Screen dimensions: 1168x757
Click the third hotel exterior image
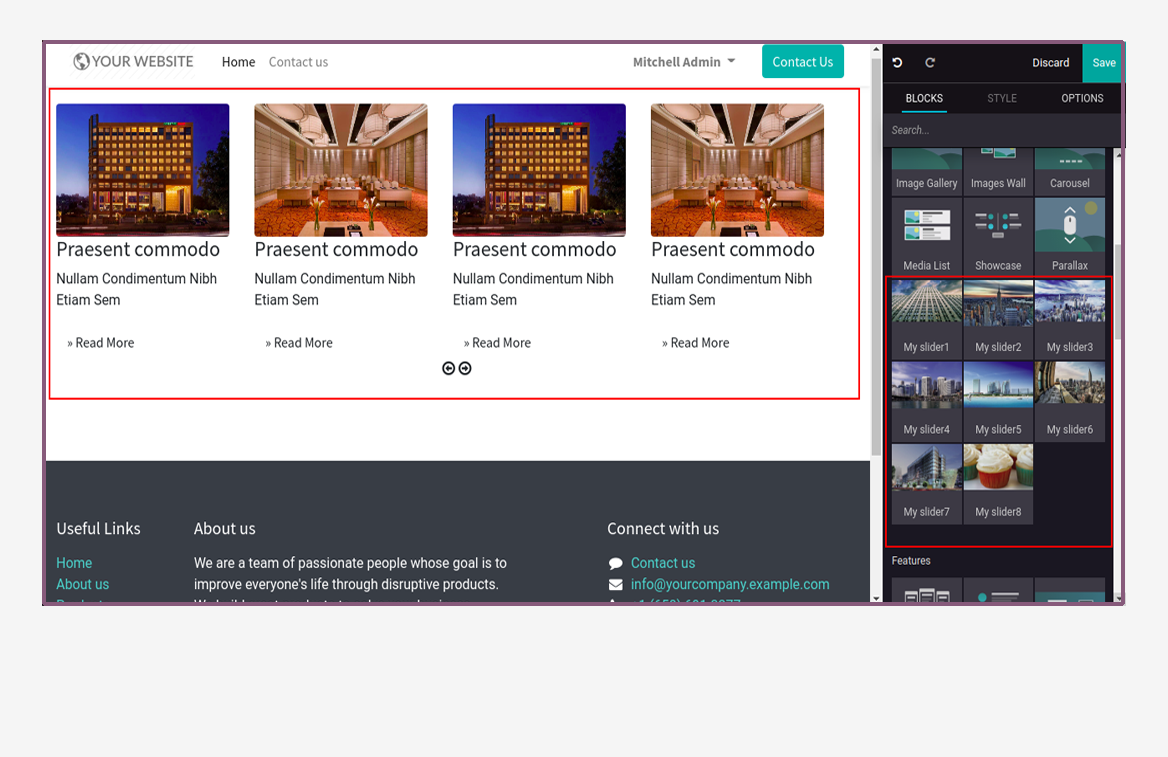point(539,170)
